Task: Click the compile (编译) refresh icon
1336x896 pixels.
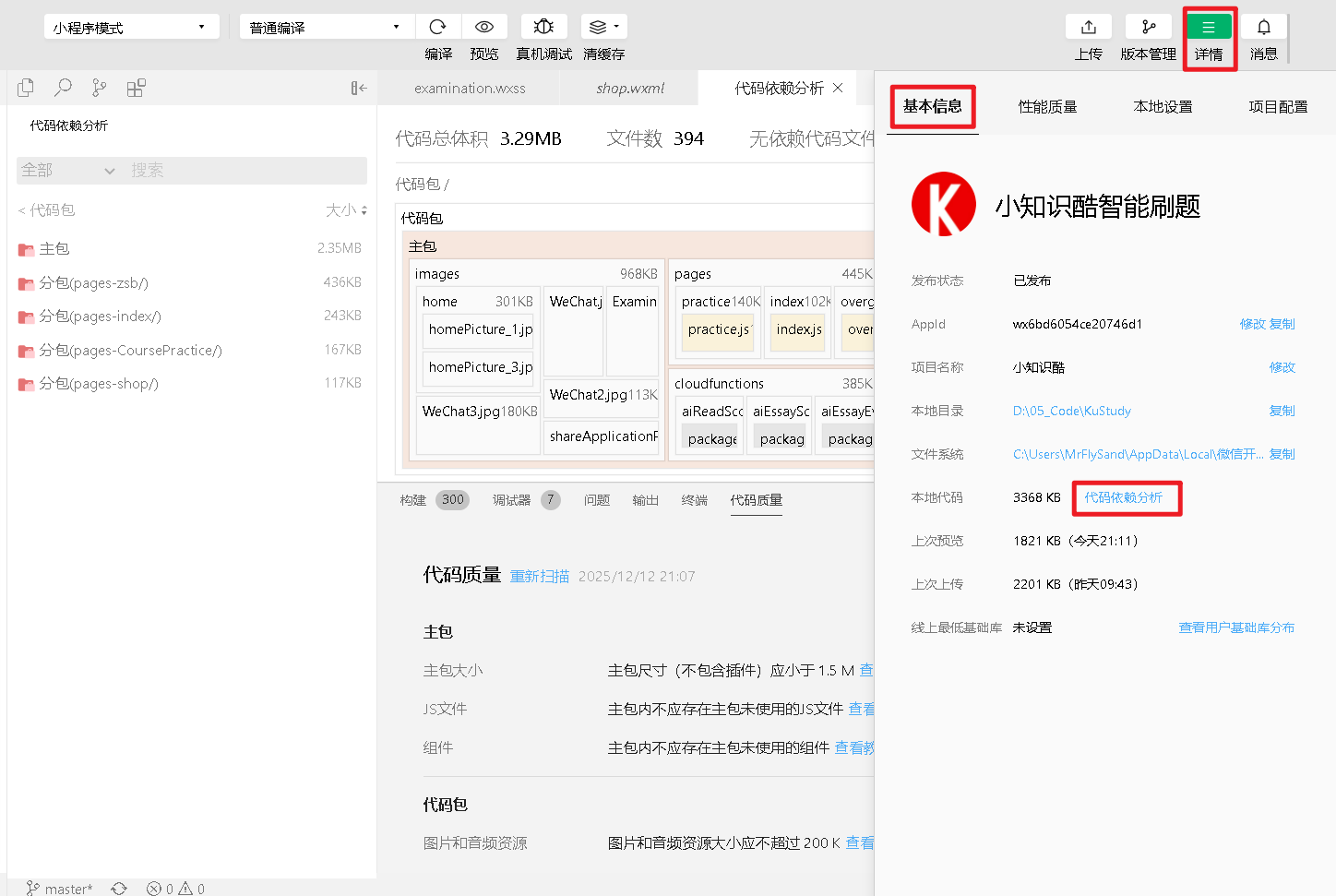Action: [438, 27]
